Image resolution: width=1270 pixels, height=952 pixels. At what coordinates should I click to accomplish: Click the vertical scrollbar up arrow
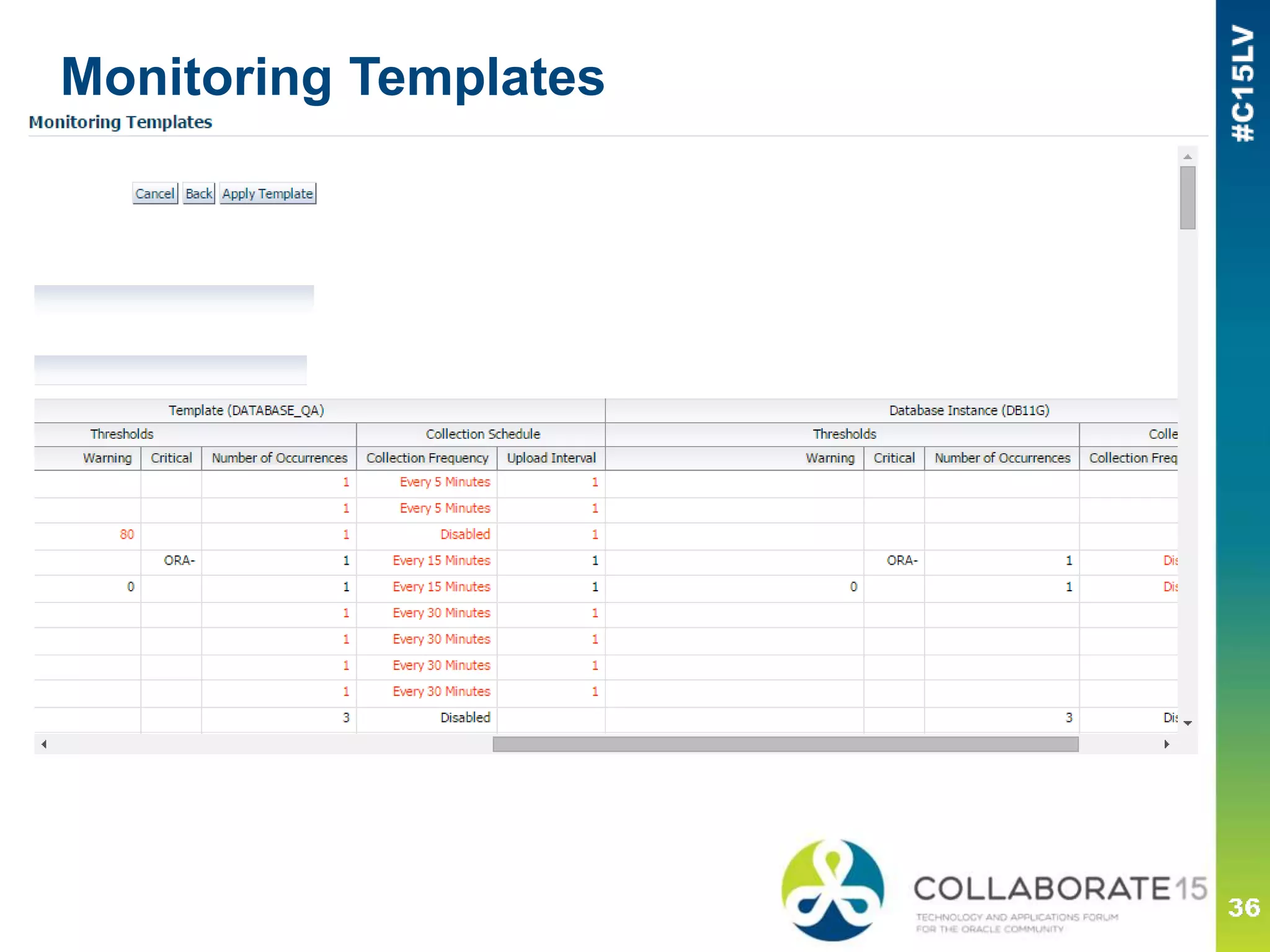click(x=1188, y=157)
